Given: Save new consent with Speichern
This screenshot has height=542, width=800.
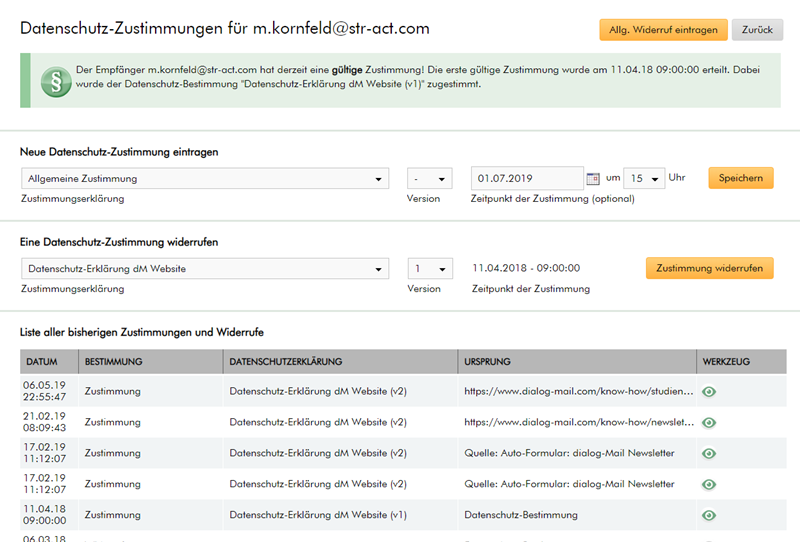Looking at the screenshot, I should pyautogui.click(x=741, y=178).
